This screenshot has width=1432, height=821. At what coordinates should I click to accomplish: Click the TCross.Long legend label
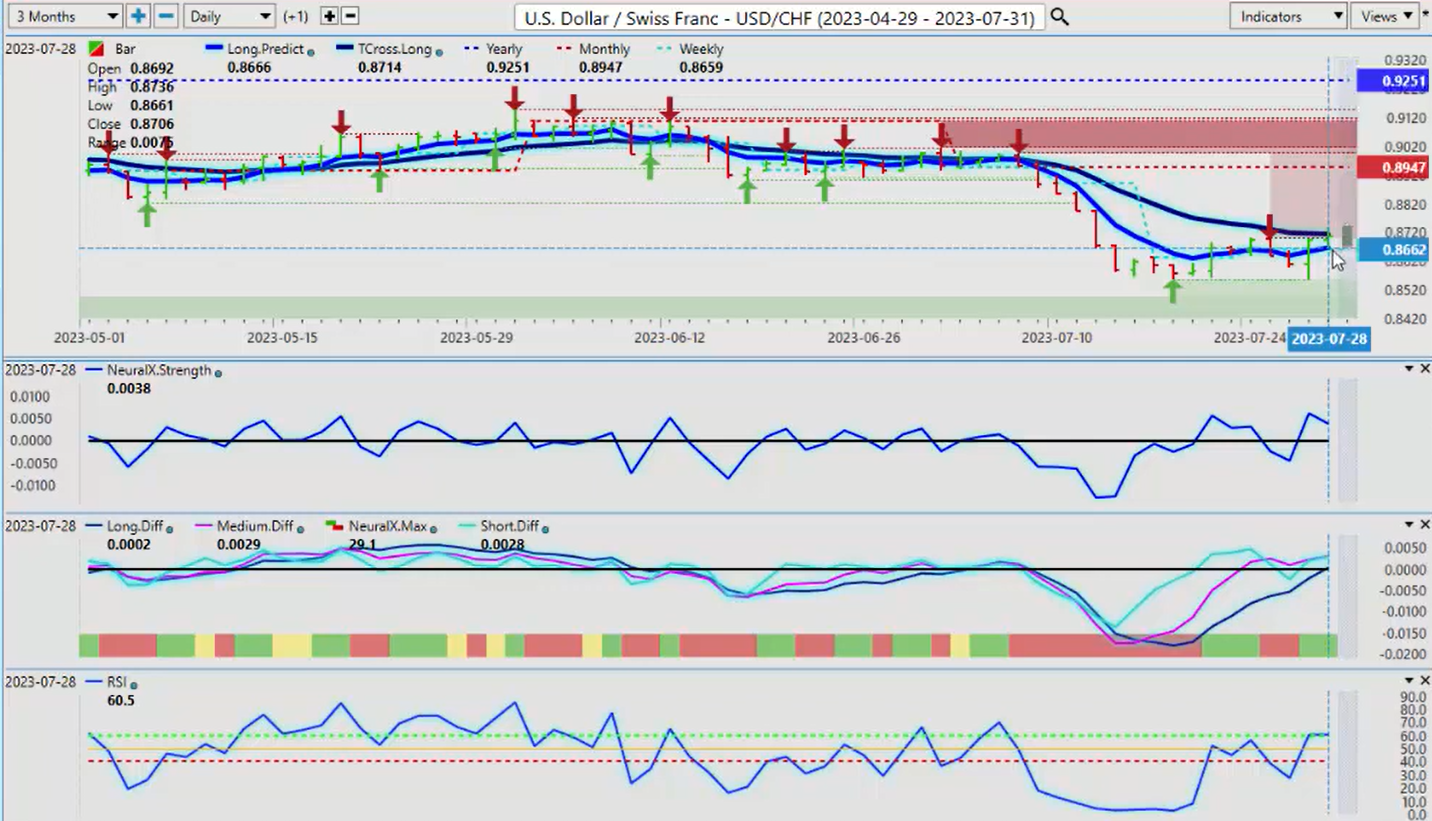pos(395,49)
